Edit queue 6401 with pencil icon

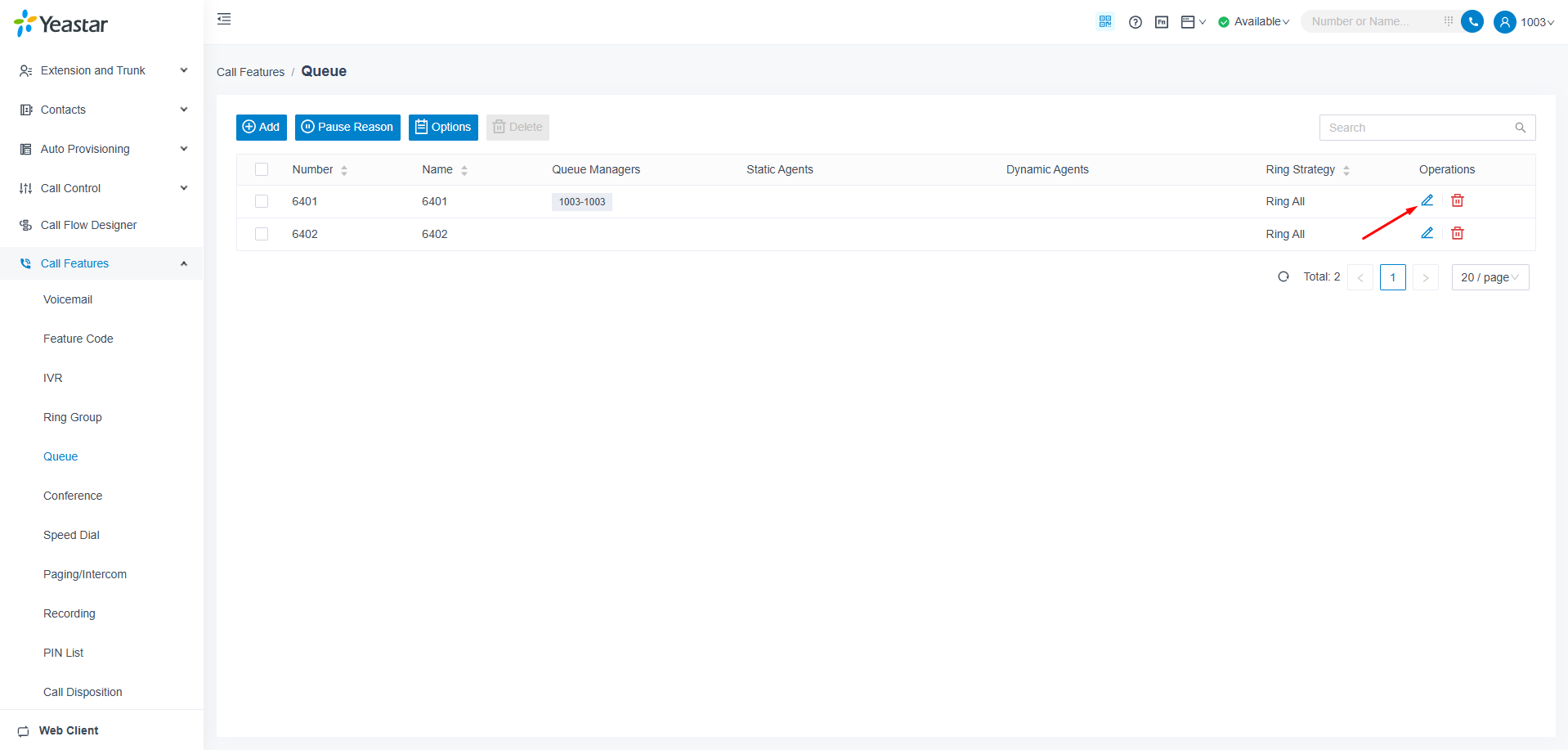tap(1427, 200)
